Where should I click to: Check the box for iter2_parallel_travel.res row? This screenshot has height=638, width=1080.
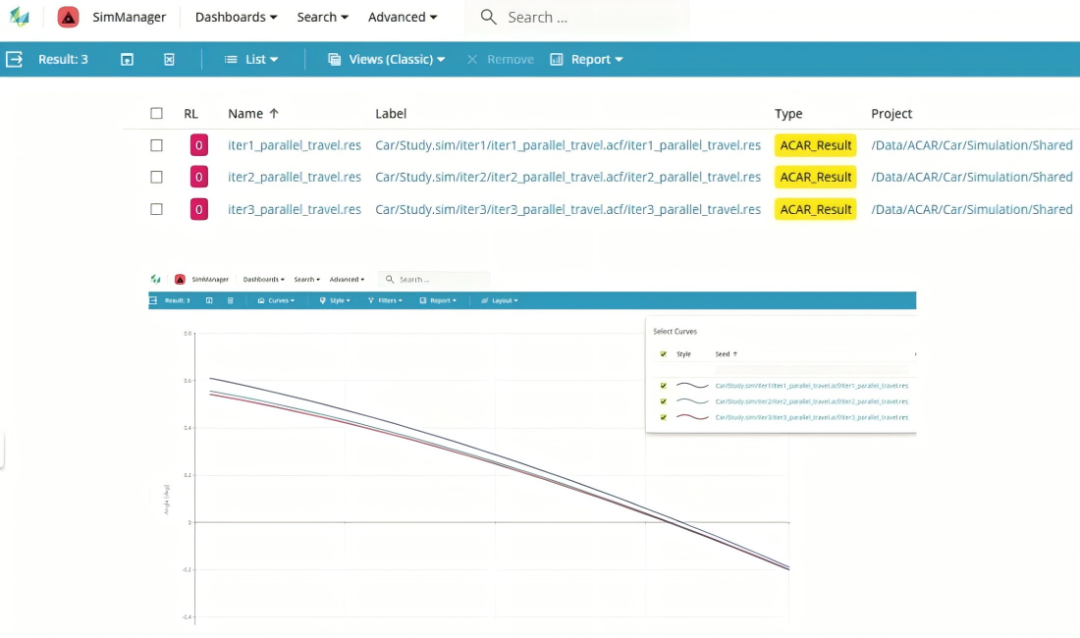[x=156, y=177]
